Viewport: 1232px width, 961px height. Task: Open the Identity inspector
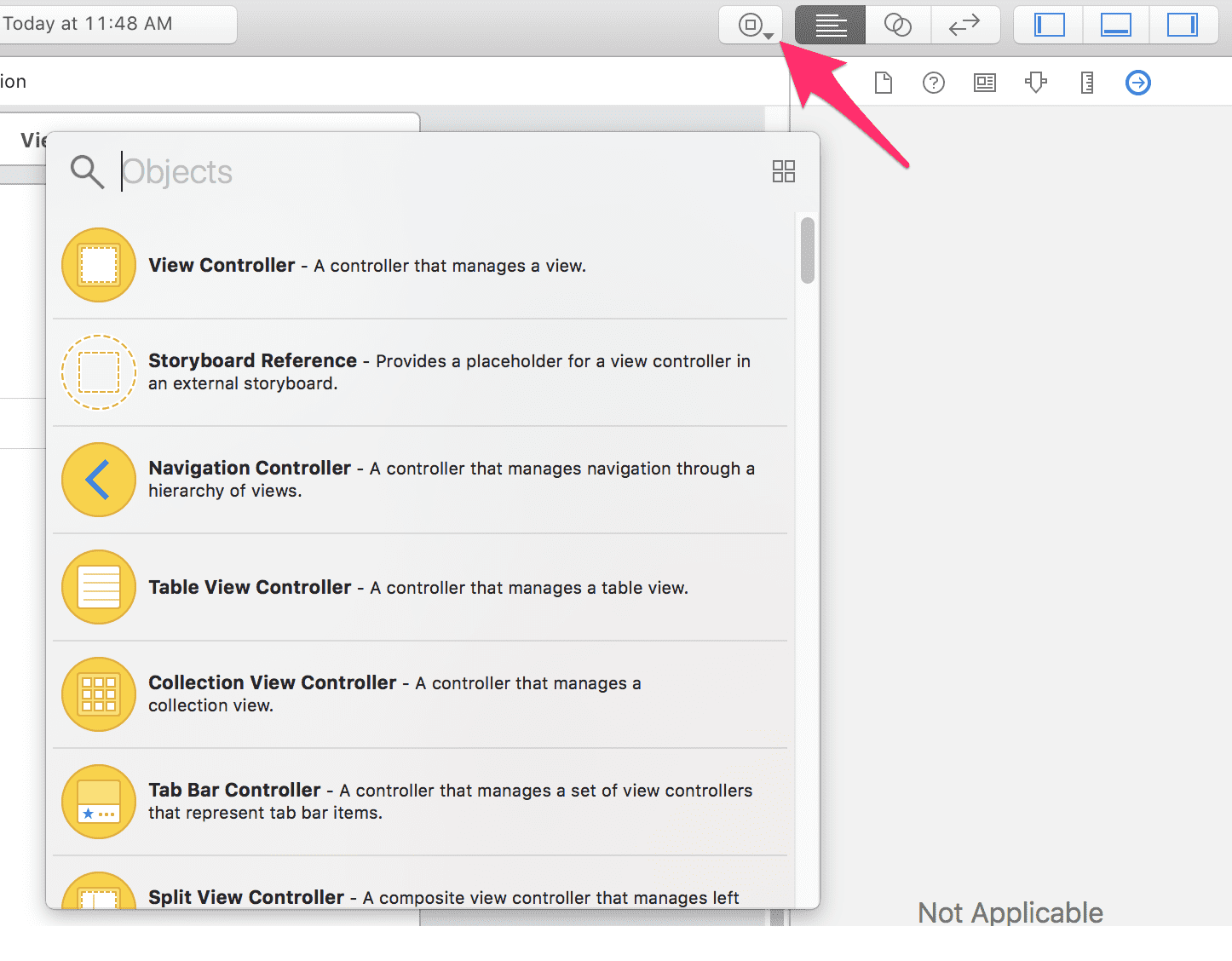(x=985, y=83)
